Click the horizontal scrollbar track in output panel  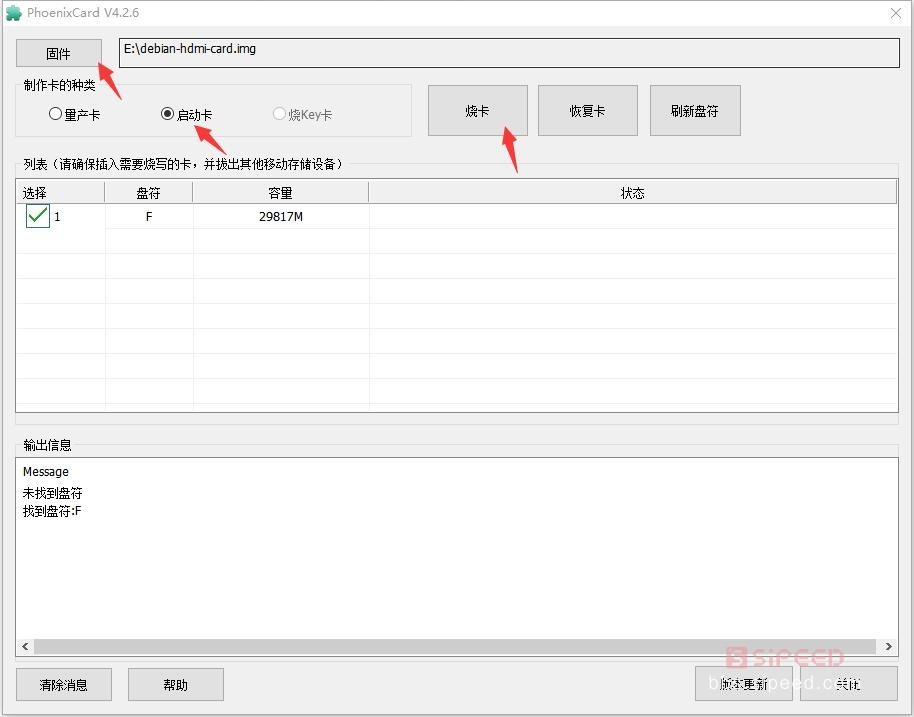point(455,647)
